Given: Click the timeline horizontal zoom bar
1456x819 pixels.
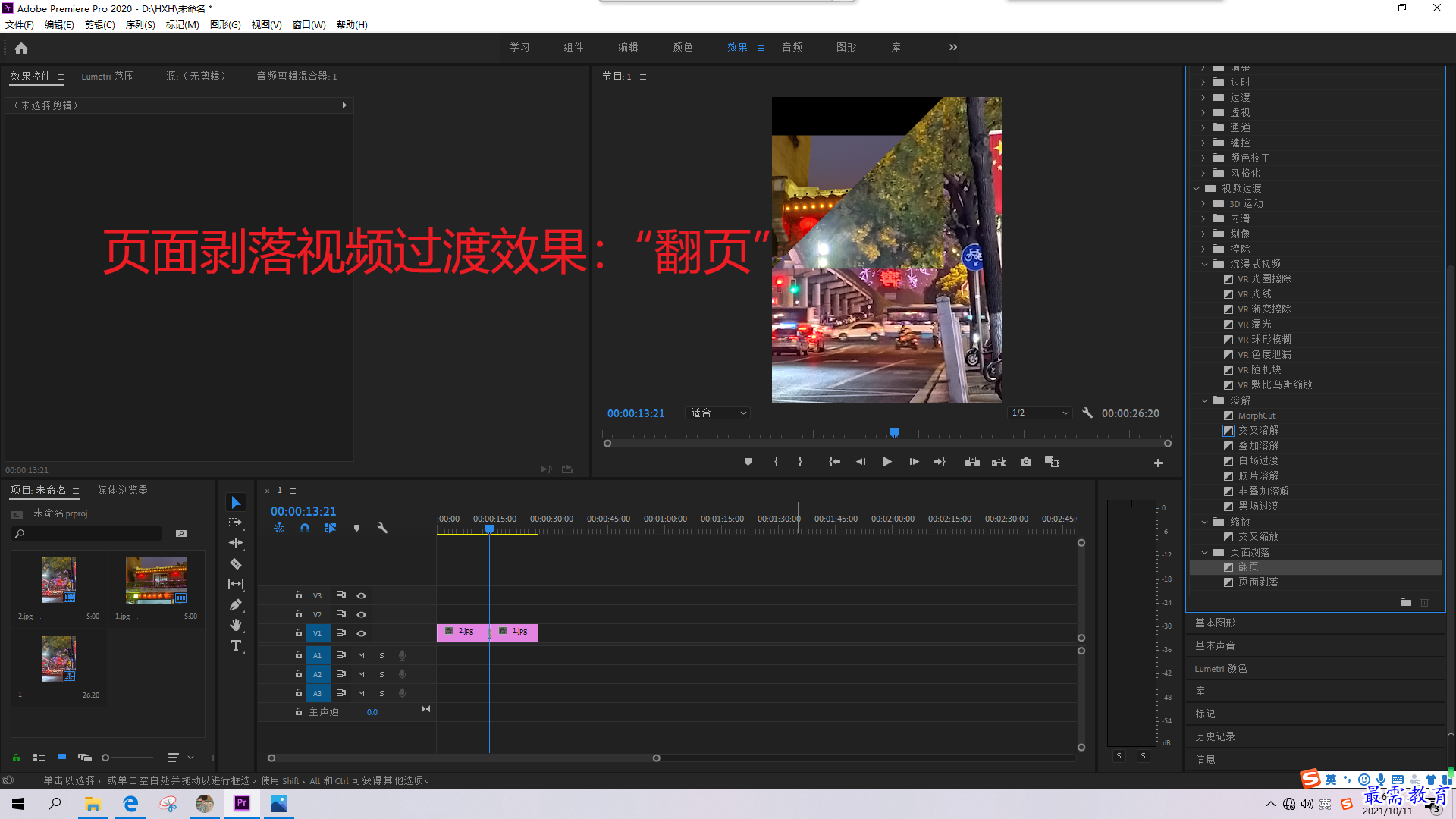Looking at the screenshot, I should coord(464,758).
